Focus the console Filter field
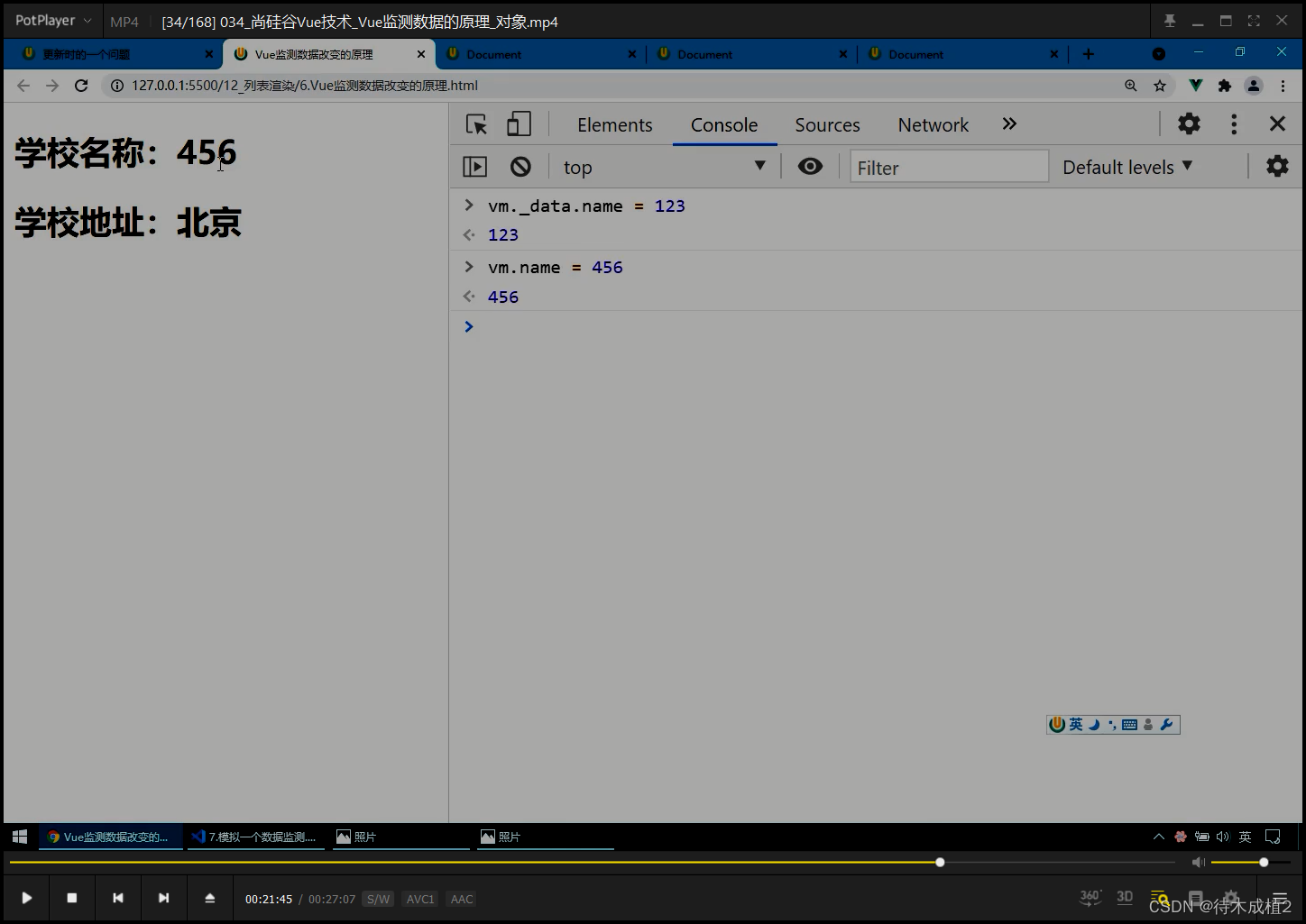The image size is (1306, 924). coord(949,167)
